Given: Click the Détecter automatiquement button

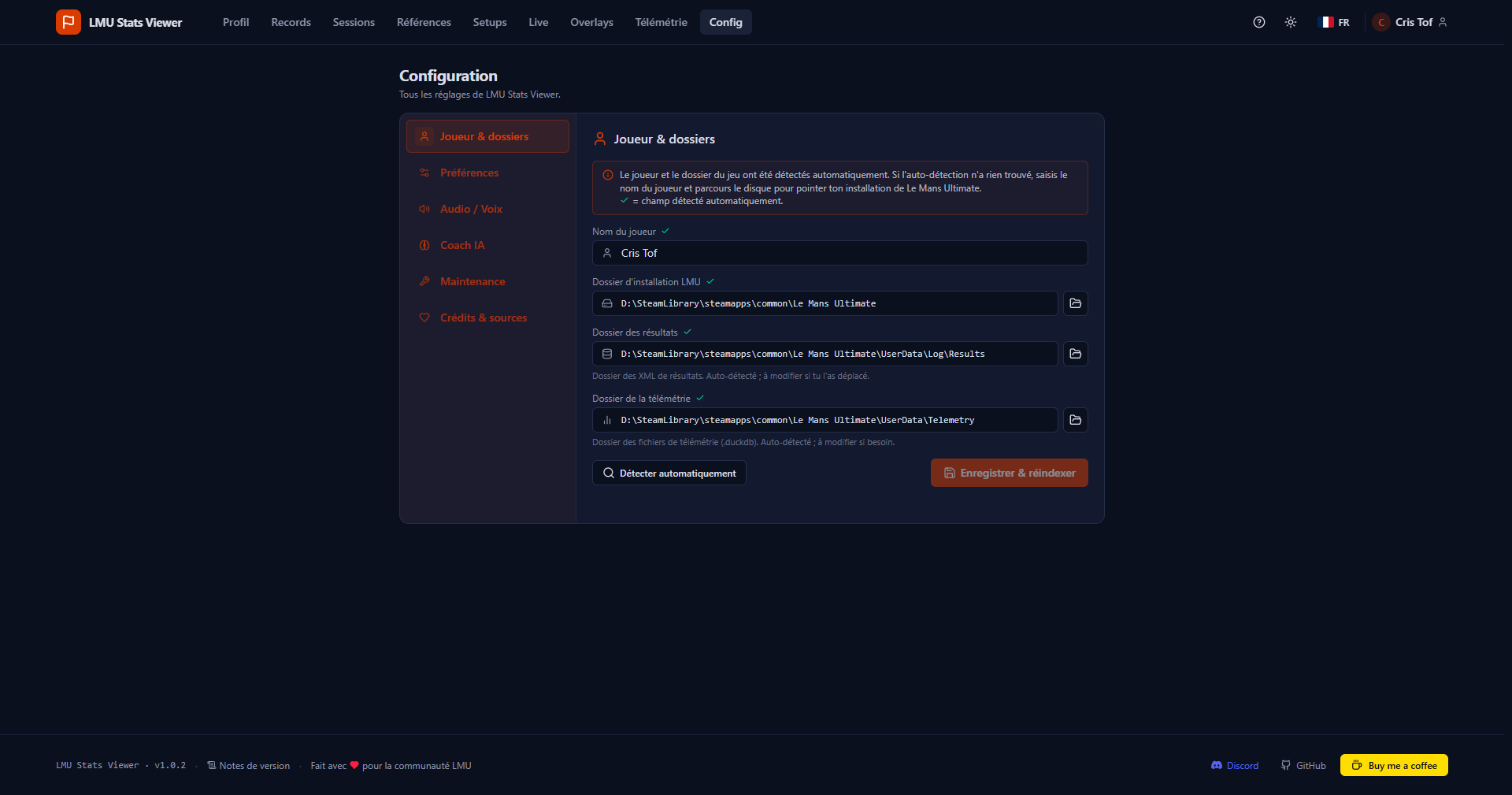Looking at the screenshot, I should (x=669, y=473).
